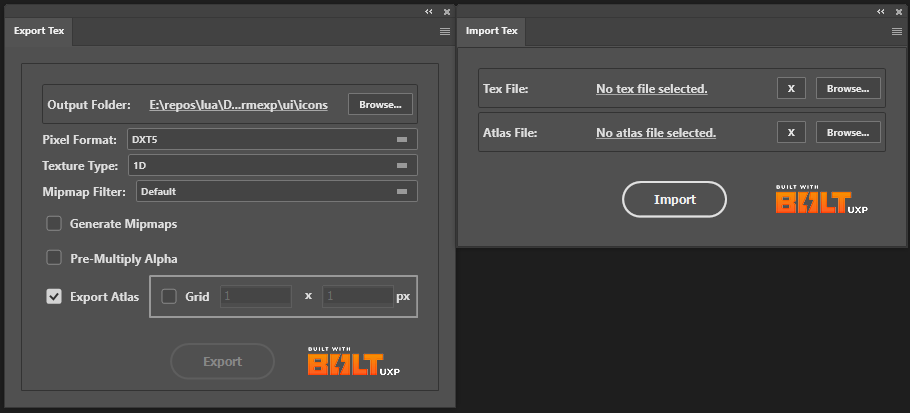The height and width of the screenshot is (413, 910).
Task: Click the Import button
Action: click(x=674, y=200)
